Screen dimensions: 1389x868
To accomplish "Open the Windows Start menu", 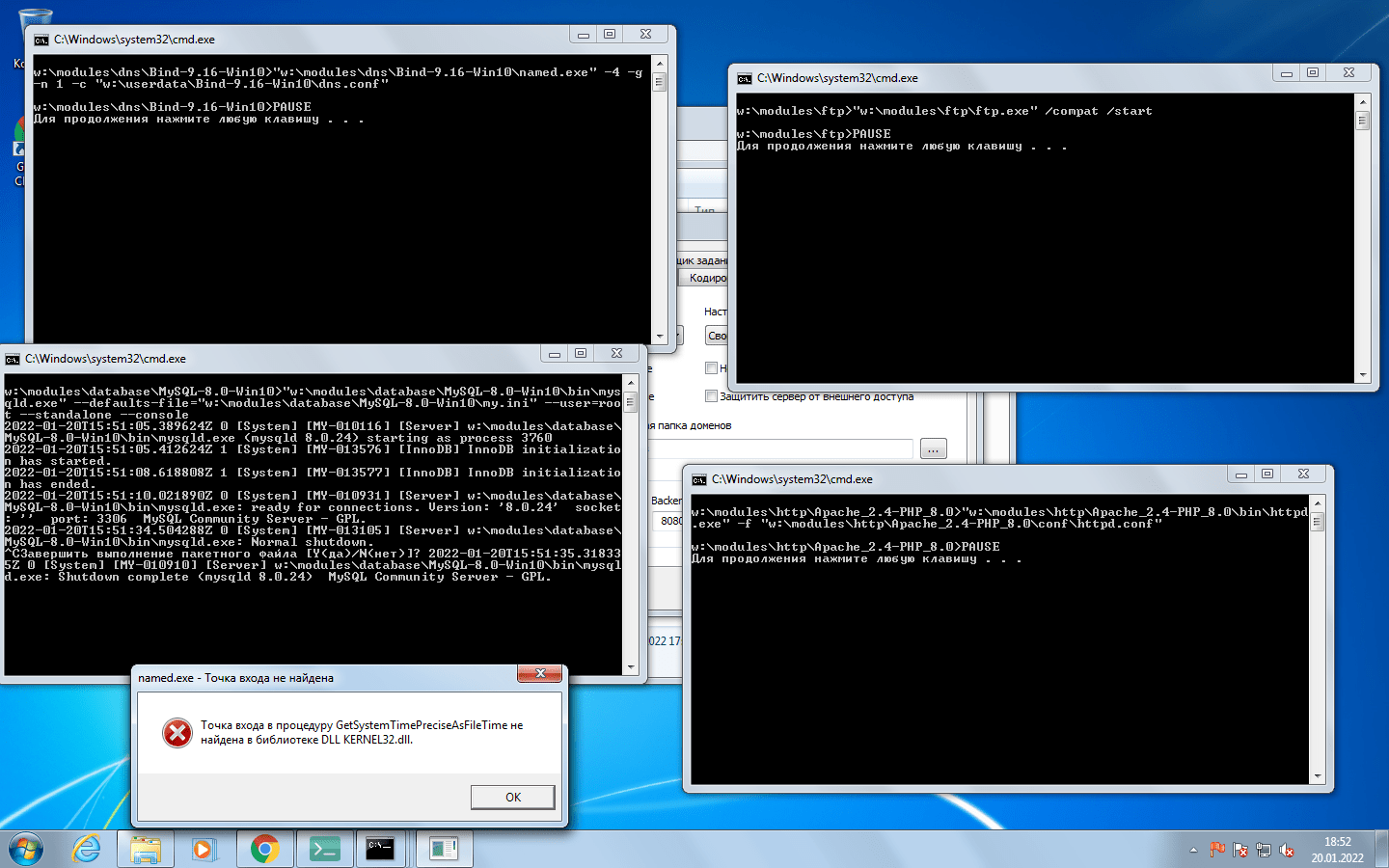I will point(26,849).
